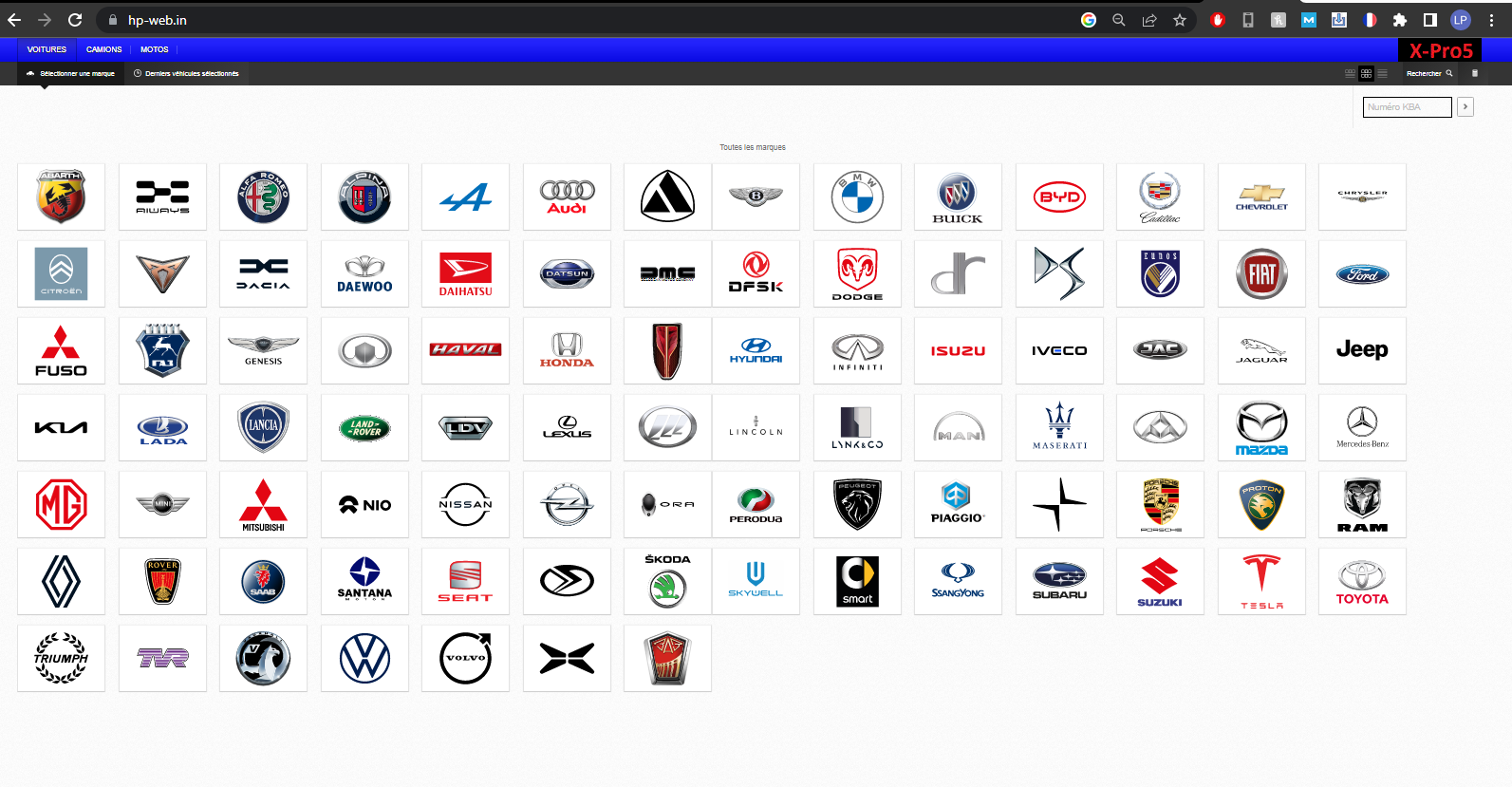Open the Škoda brand tile
Image resolution: width=1512 pixels, height=787 pixels.
[667, 581]
